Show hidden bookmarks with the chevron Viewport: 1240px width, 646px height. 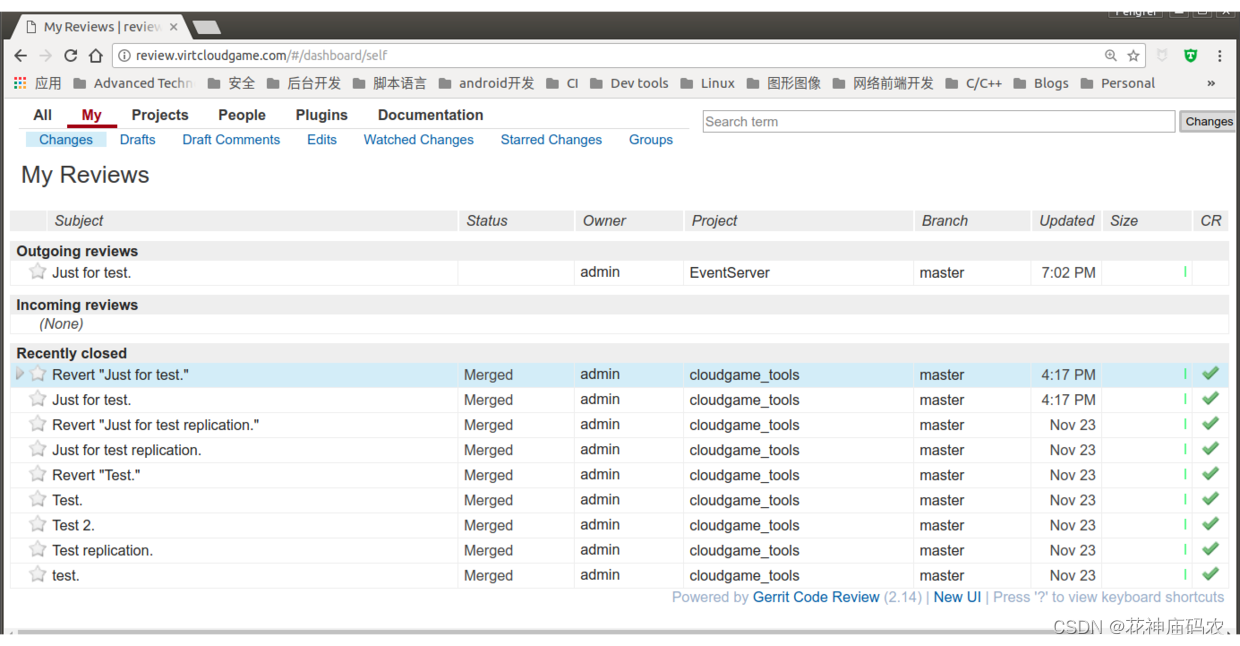coord(1211,83)
